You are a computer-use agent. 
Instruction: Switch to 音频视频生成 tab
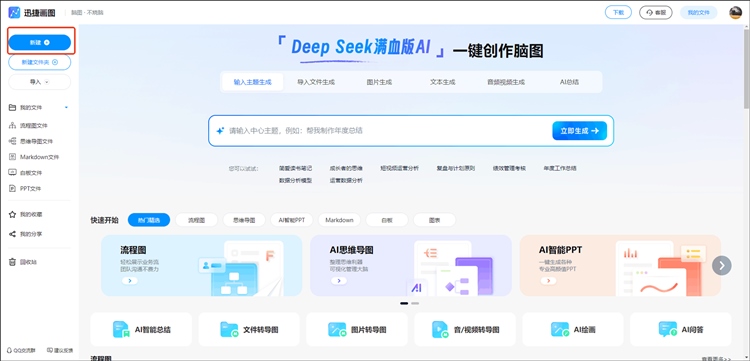pos(506,82)
